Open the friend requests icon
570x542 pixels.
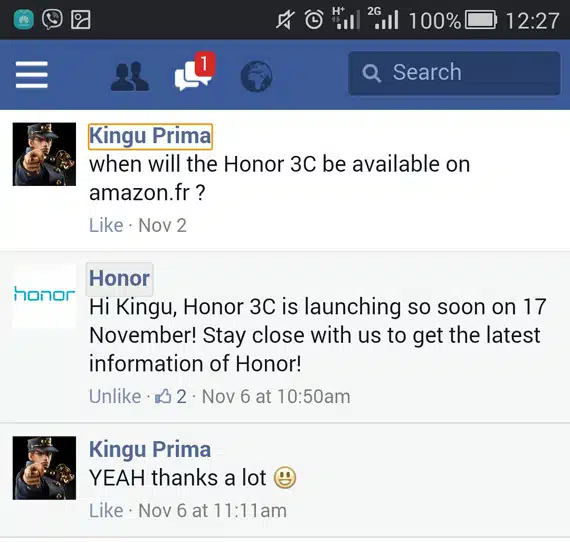coord(130,76)
